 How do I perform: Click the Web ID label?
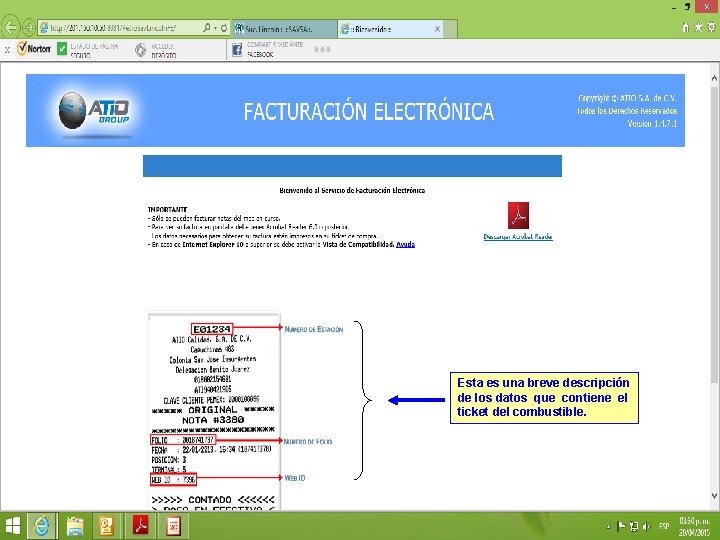tap(294, 478)
